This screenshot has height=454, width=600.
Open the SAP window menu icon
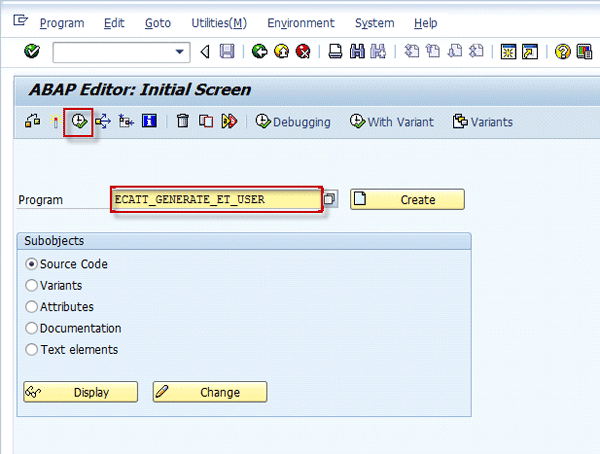coord(20,20)
